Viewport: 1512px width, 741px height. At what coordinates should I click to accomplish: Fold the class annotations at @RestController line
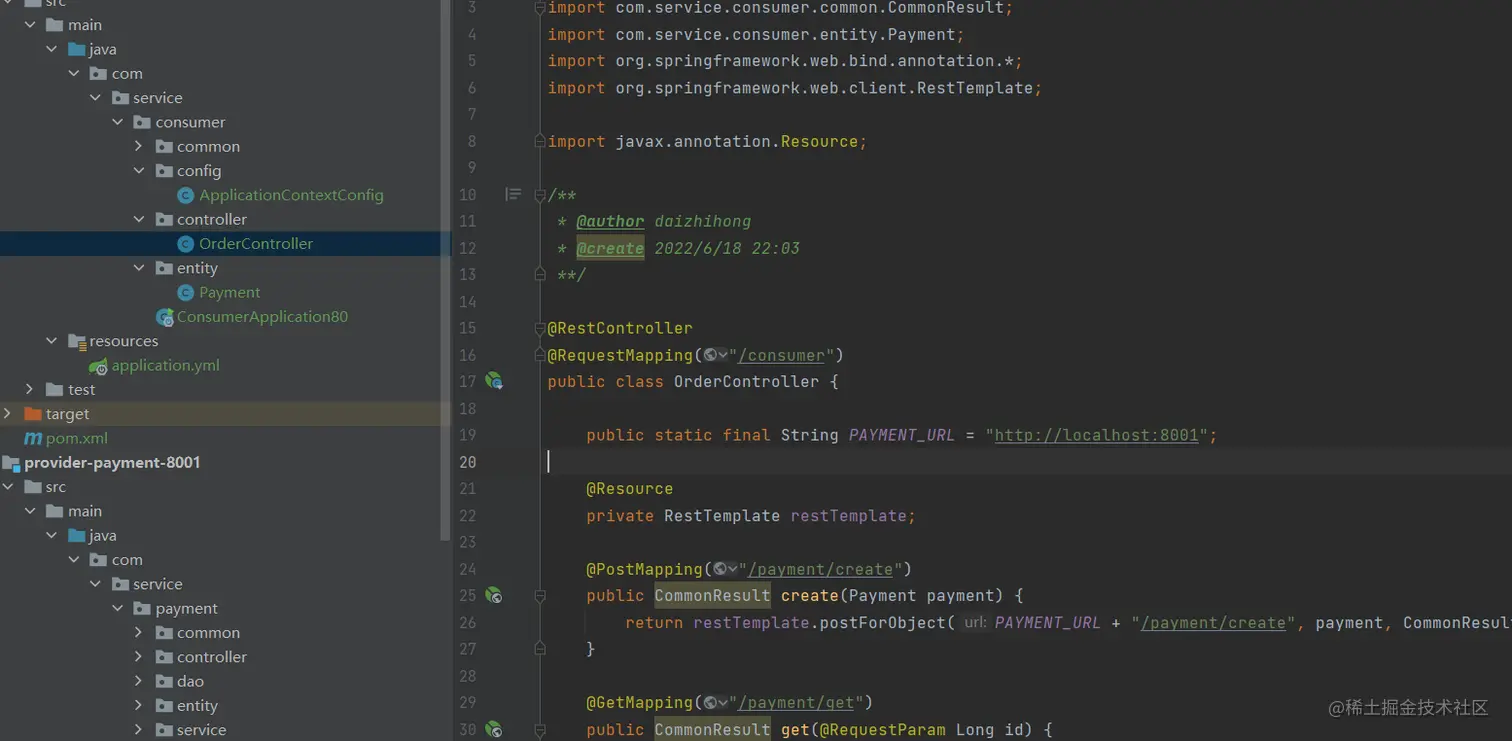pyautogui.click(x=540, y=328)
